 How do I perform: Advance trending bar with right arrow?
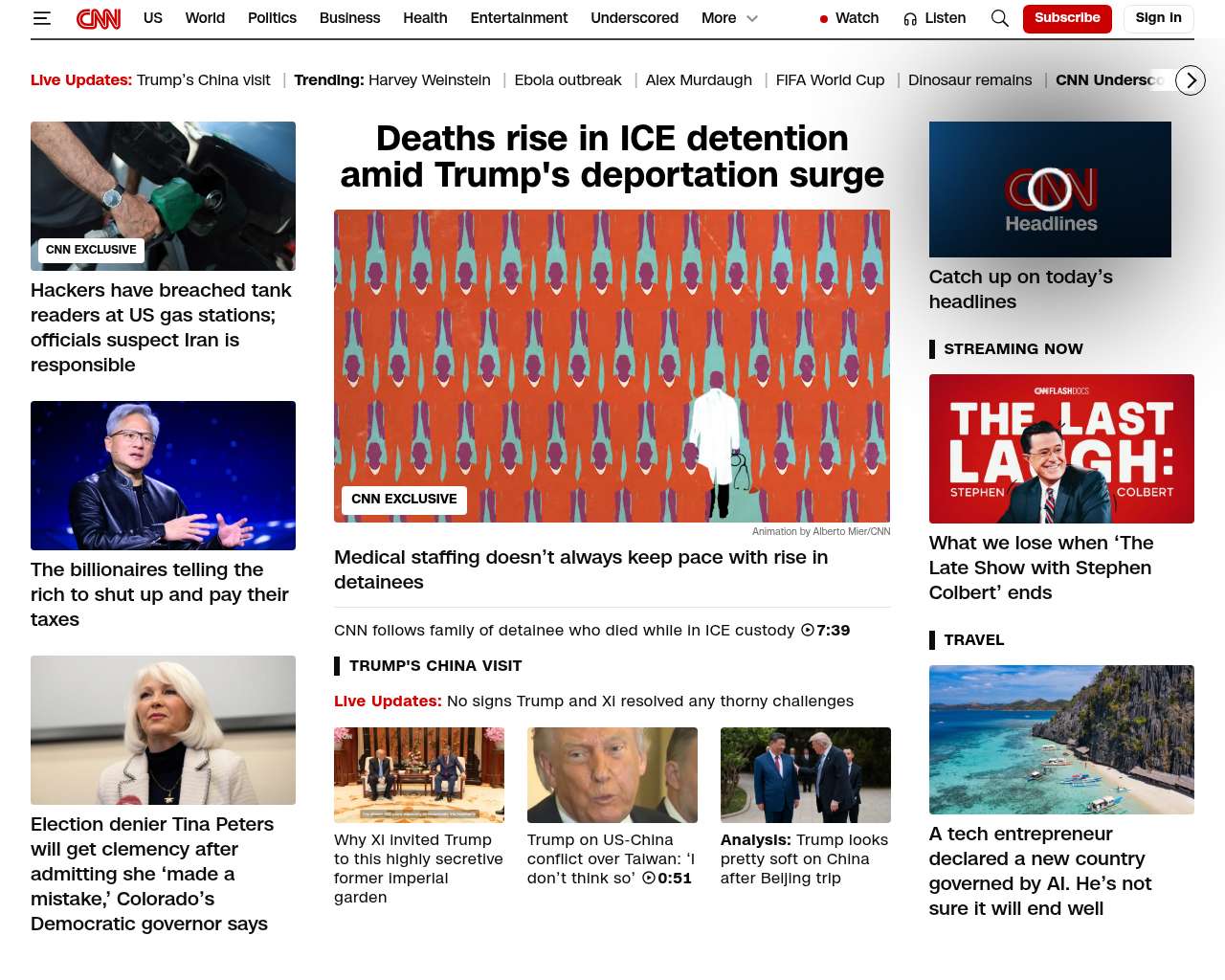pos(1191,80)
